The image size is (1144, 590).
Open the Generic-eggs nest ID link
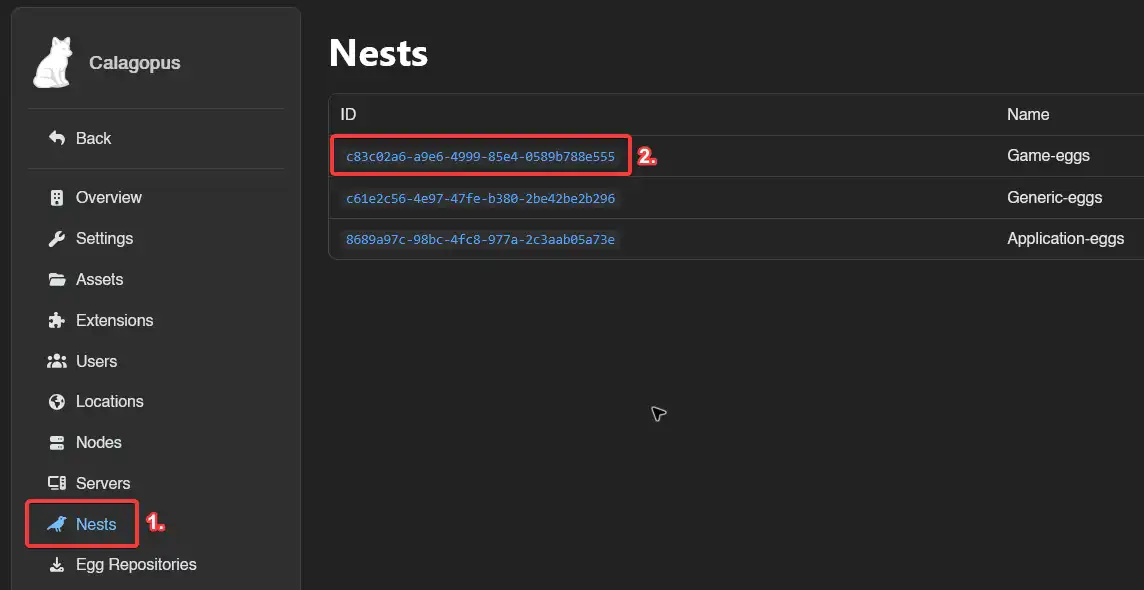click(480, 199)
